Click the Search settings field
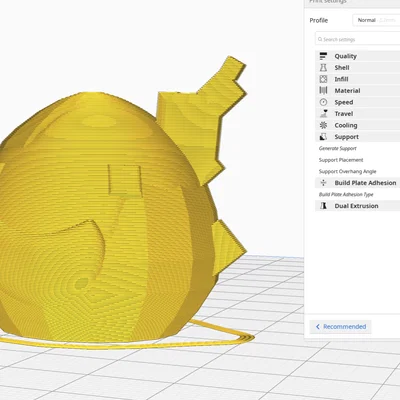The height and width of the screenshot is (400, 400). click(x=358, y=39)
